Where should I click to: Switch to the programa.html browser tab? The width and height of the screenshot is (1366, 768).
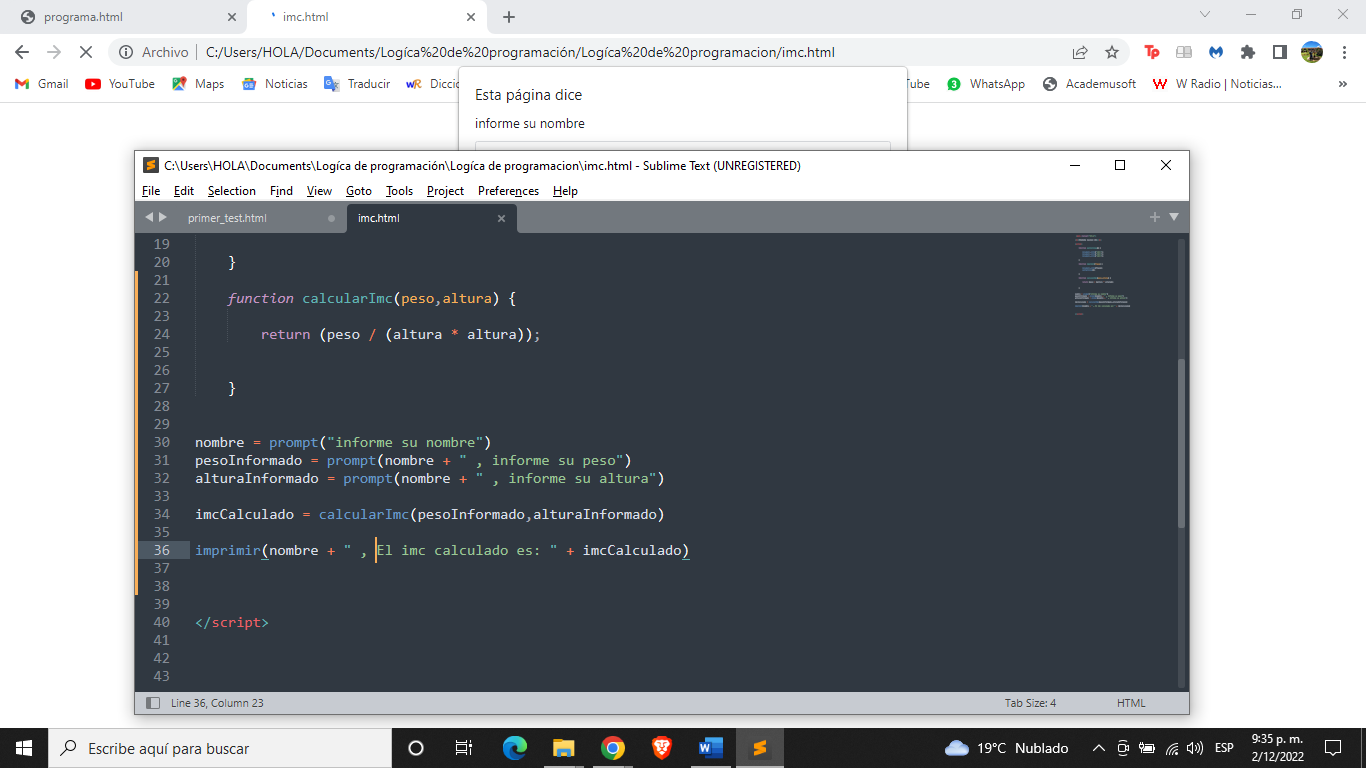point(125,17)
